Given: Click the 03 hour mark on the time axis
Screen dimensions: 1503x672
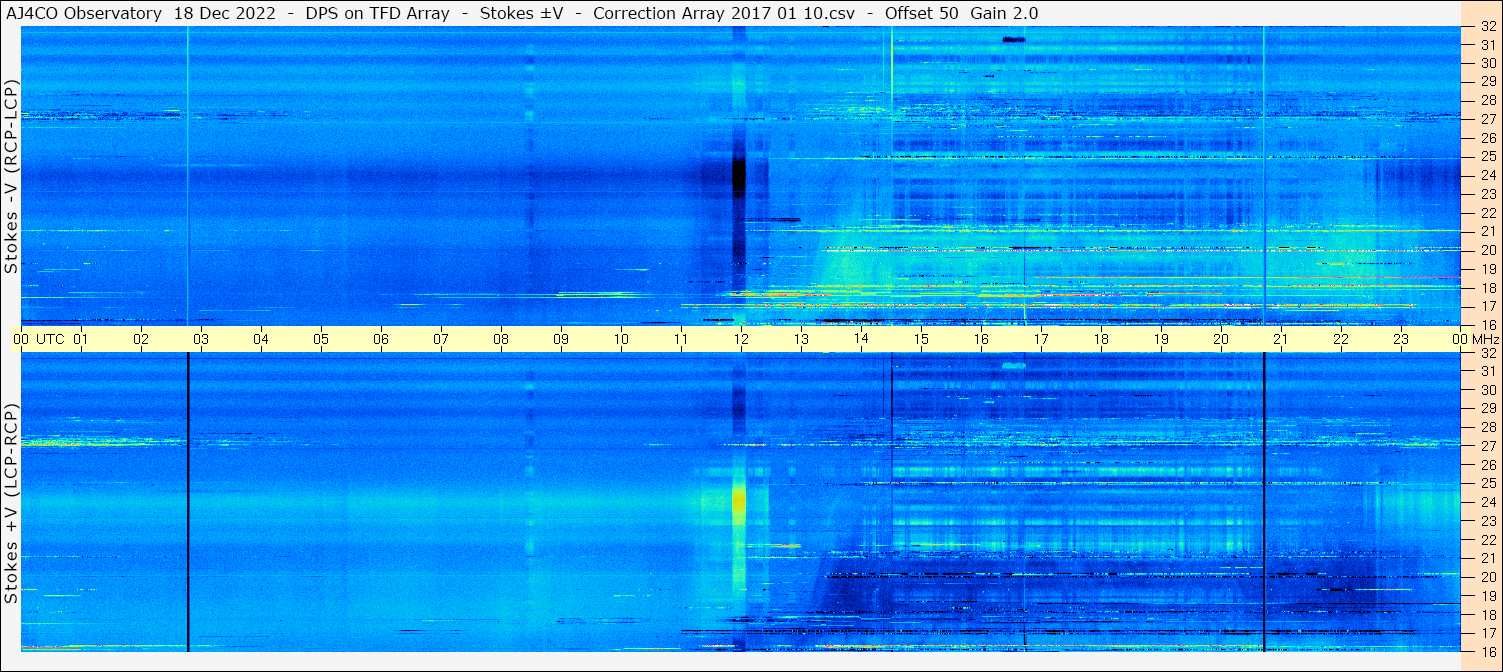Looking at the screenshot, I should (x=201, y=339).
